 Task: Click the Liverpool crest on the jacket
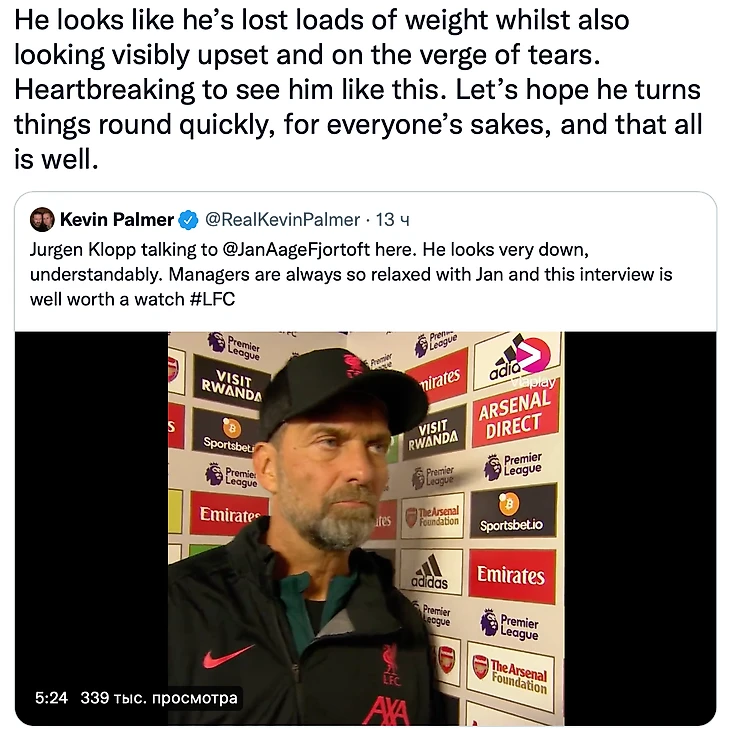389,663
